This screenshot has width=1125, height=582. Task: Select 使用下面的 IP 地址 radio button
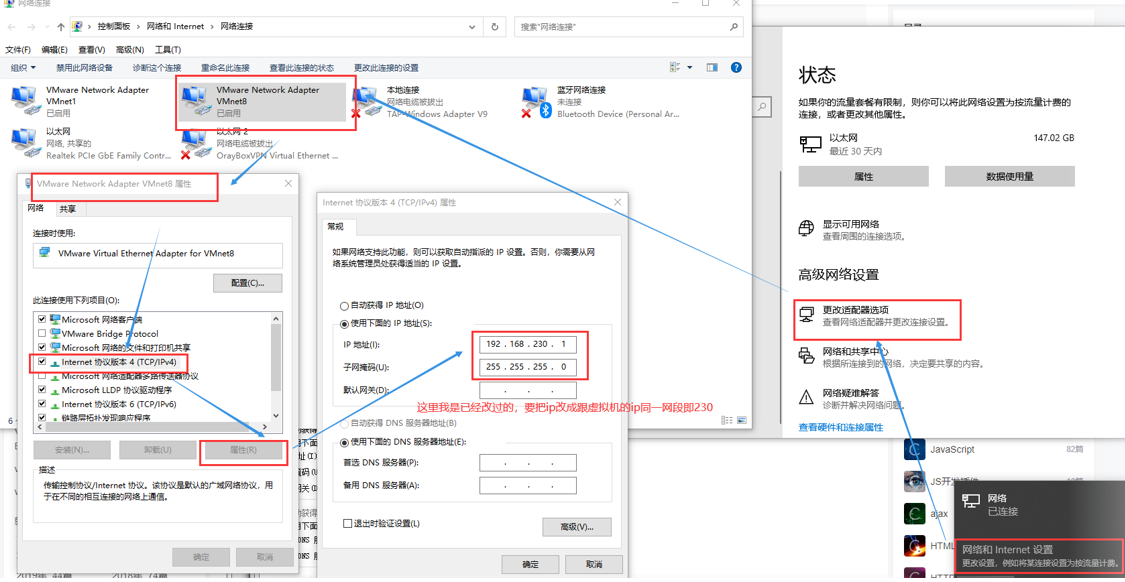click(344, 324)
